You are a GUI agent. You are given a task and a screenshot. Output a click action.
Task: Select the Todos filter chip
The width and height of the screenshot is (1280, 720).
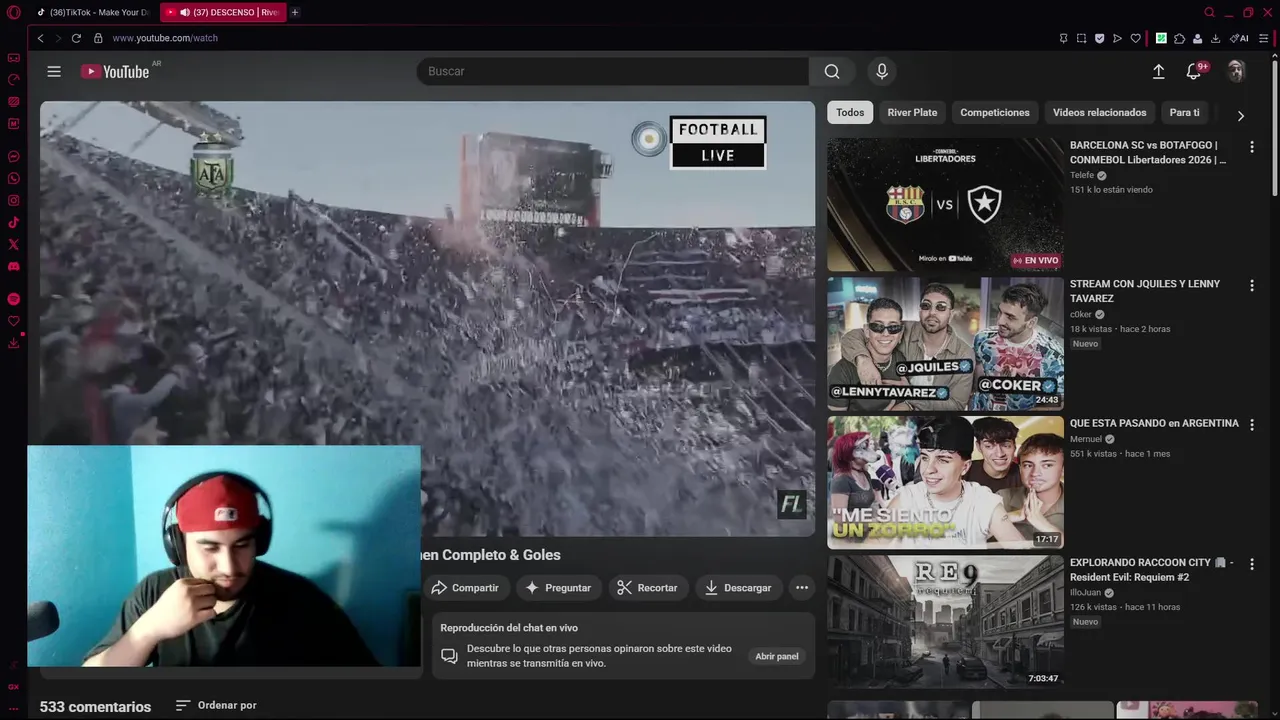click(x=850, y=113)
